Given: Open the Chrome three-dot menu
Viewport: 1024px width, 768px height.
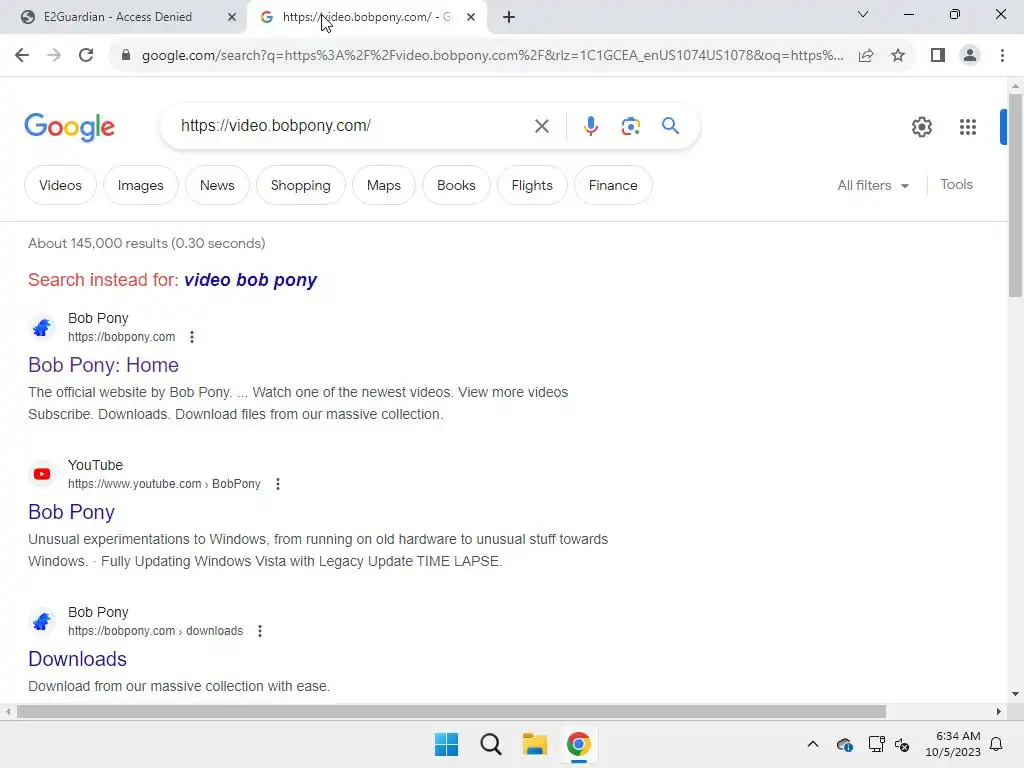Looking at the screenshot, I should pyautogui.click(x=1002, y=56).
